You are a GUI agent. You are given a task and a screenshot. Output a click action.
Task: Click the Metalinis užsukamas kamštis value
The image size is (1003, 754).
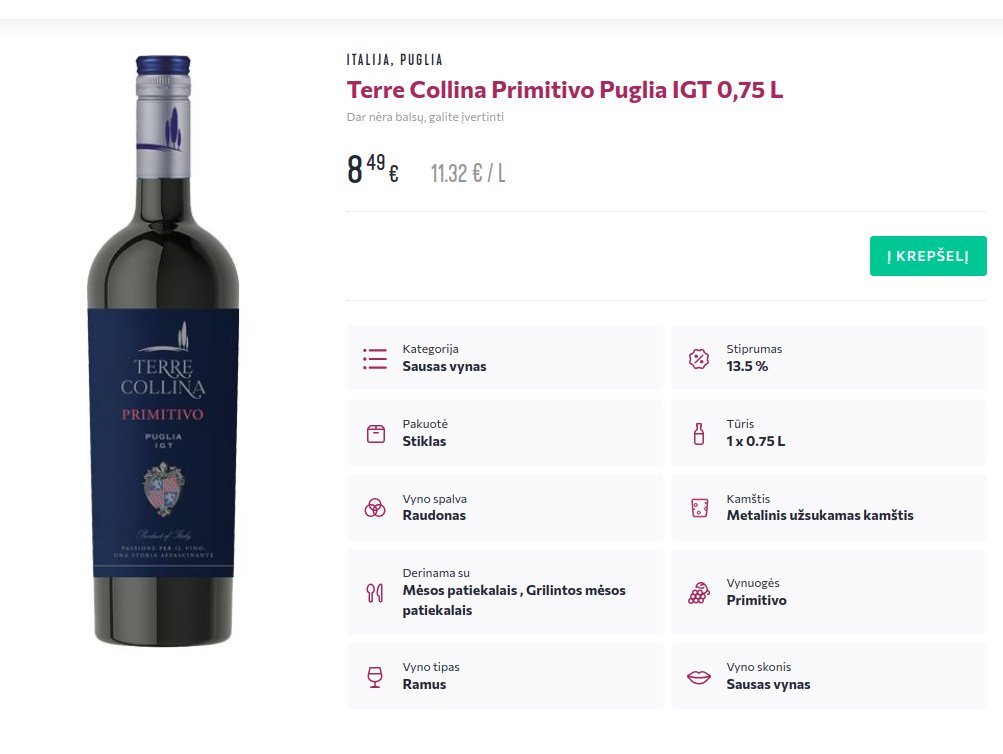[x=820, y=516]
